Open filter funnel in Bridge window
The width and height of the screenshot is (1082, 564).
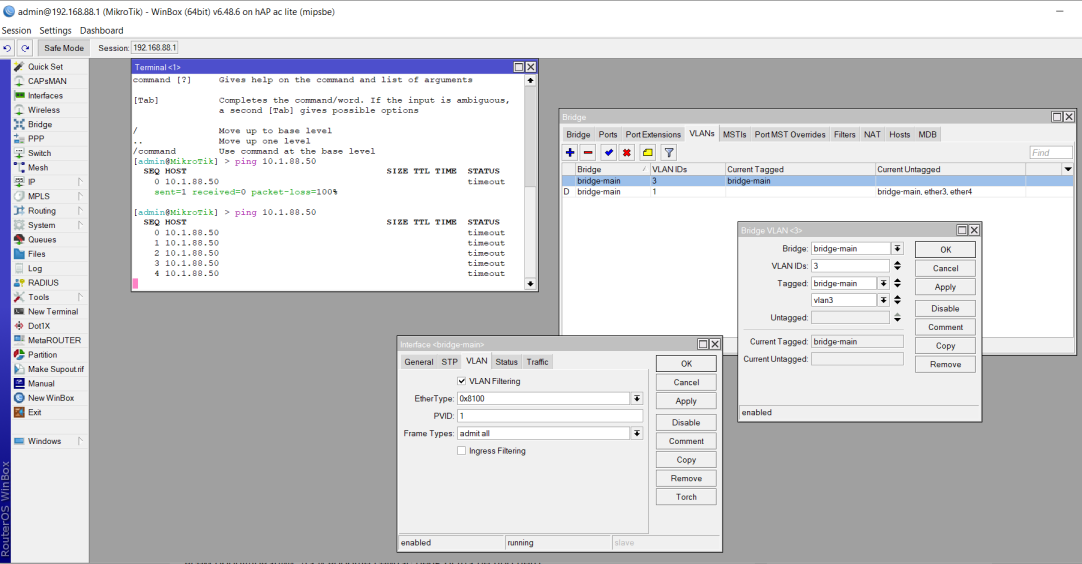click(669, 153)
